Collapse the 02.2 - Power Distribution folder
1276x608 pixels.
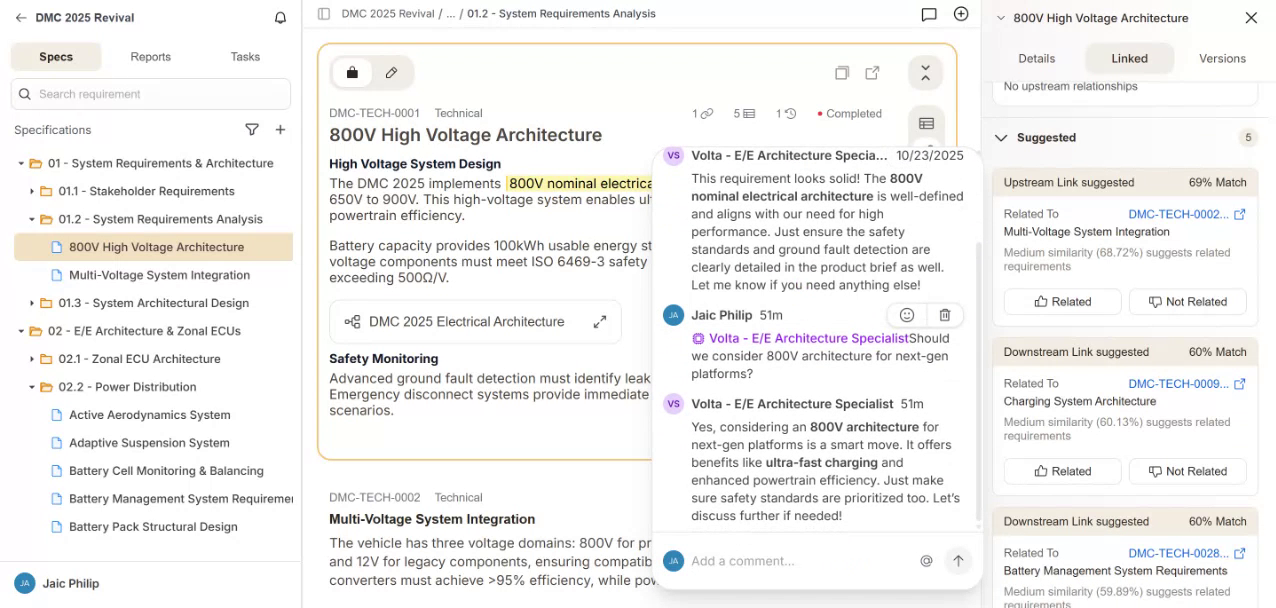click(x=33, y=387)
